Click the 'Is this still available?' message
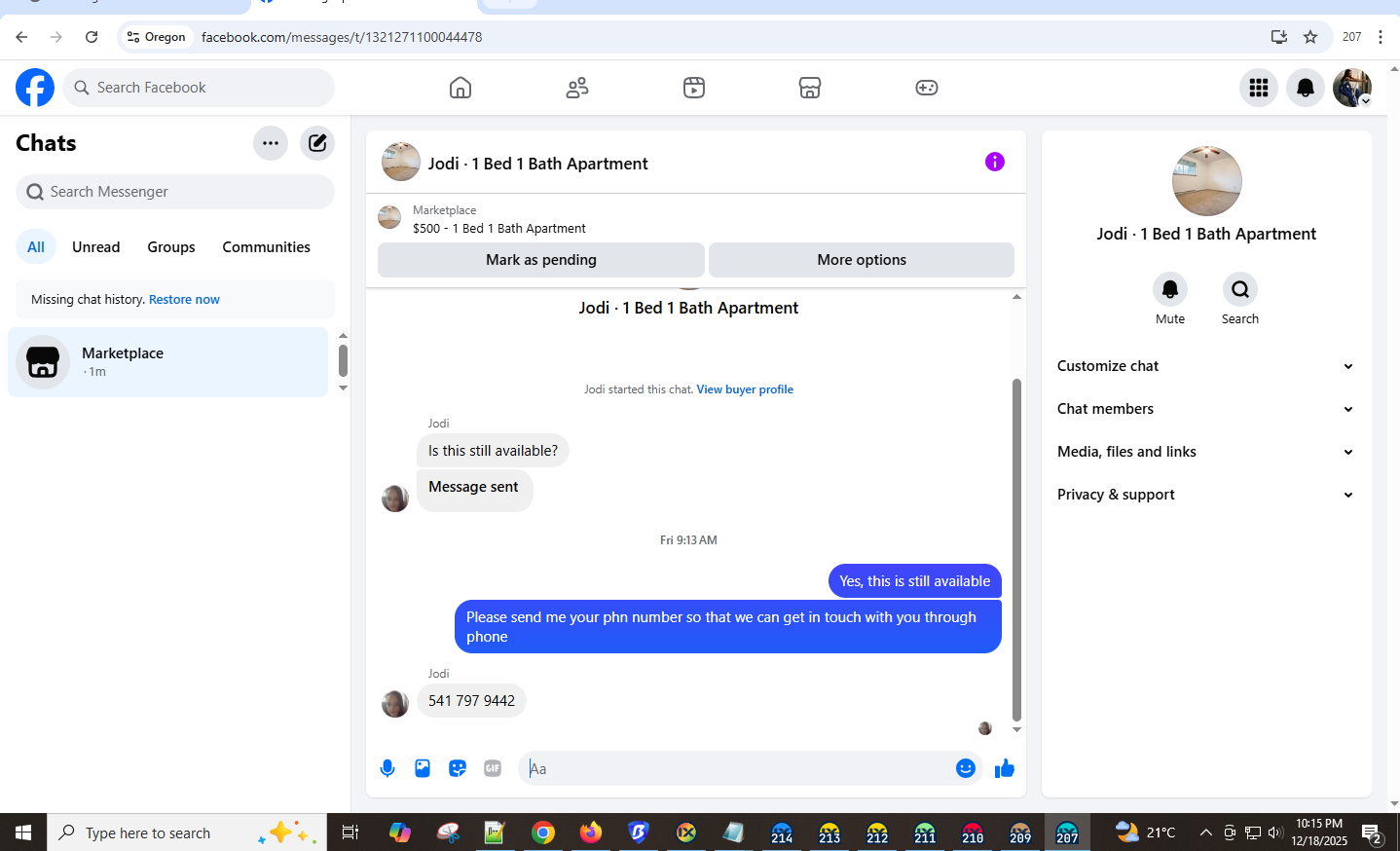 pos(493,451)
